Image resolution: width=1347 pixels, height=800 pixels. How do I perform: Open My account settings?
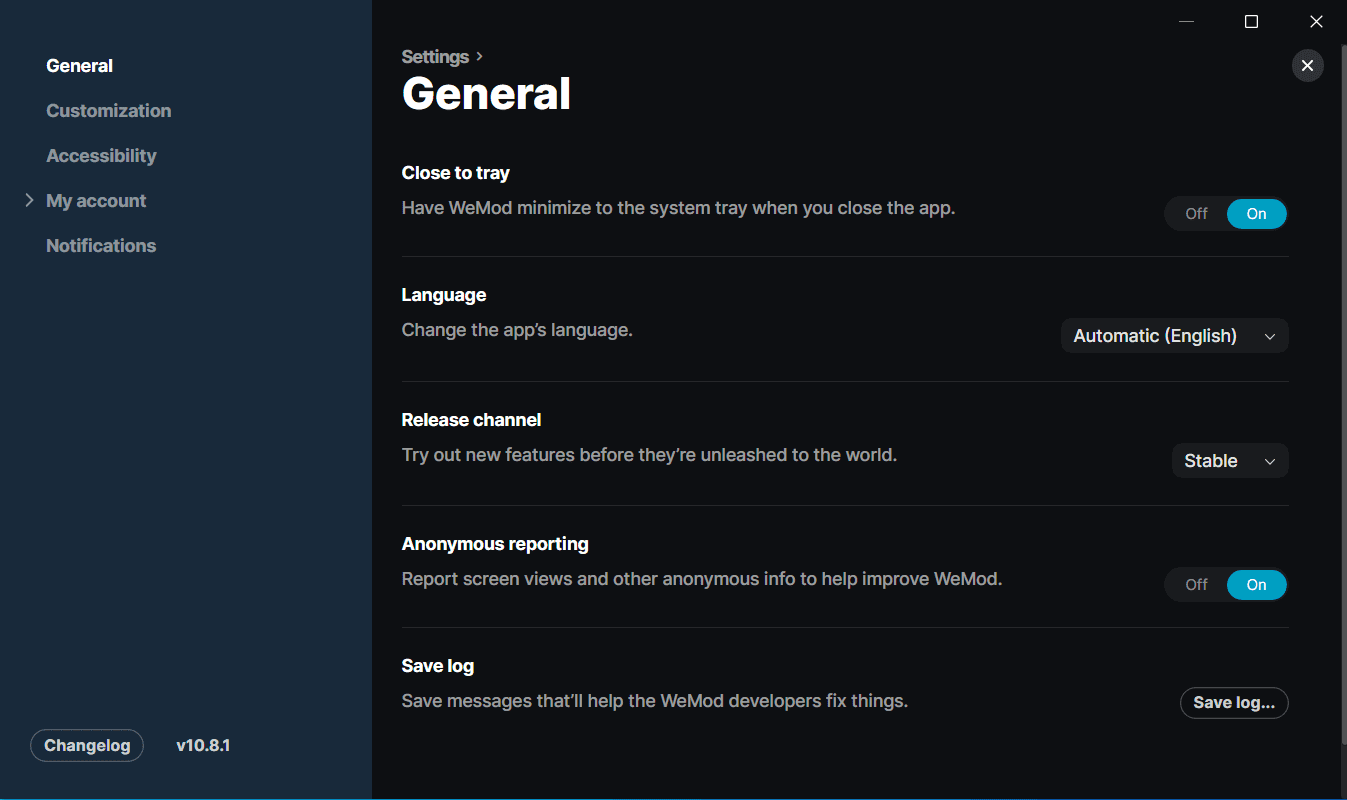(x=96, y=201)
